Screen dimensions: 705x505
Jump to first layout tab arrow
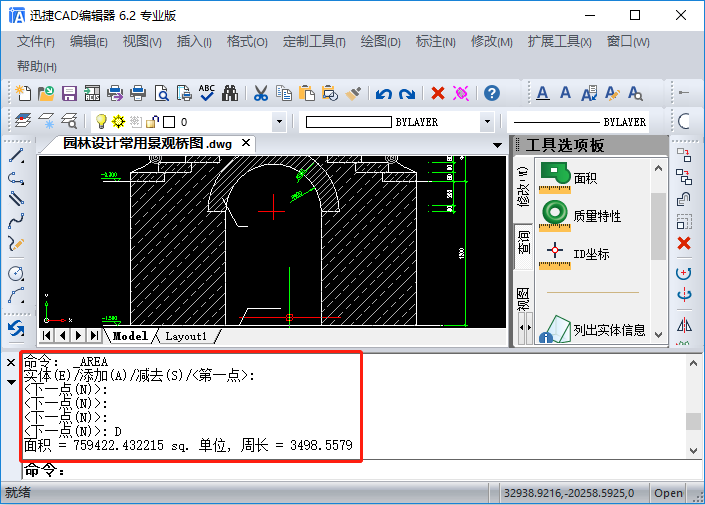pos(47,335)
